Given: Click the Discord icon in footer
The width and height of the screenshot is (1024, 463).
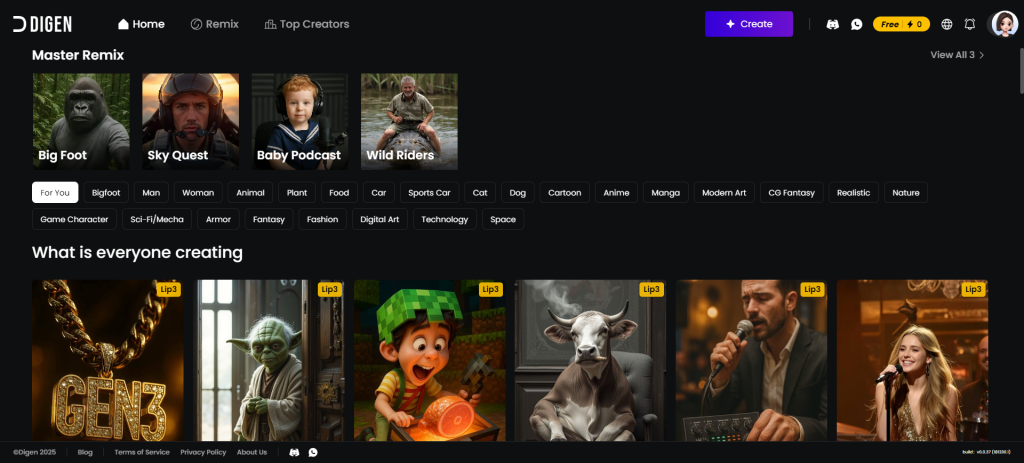Looking at the screenshot, I should (x=295, y=452).
